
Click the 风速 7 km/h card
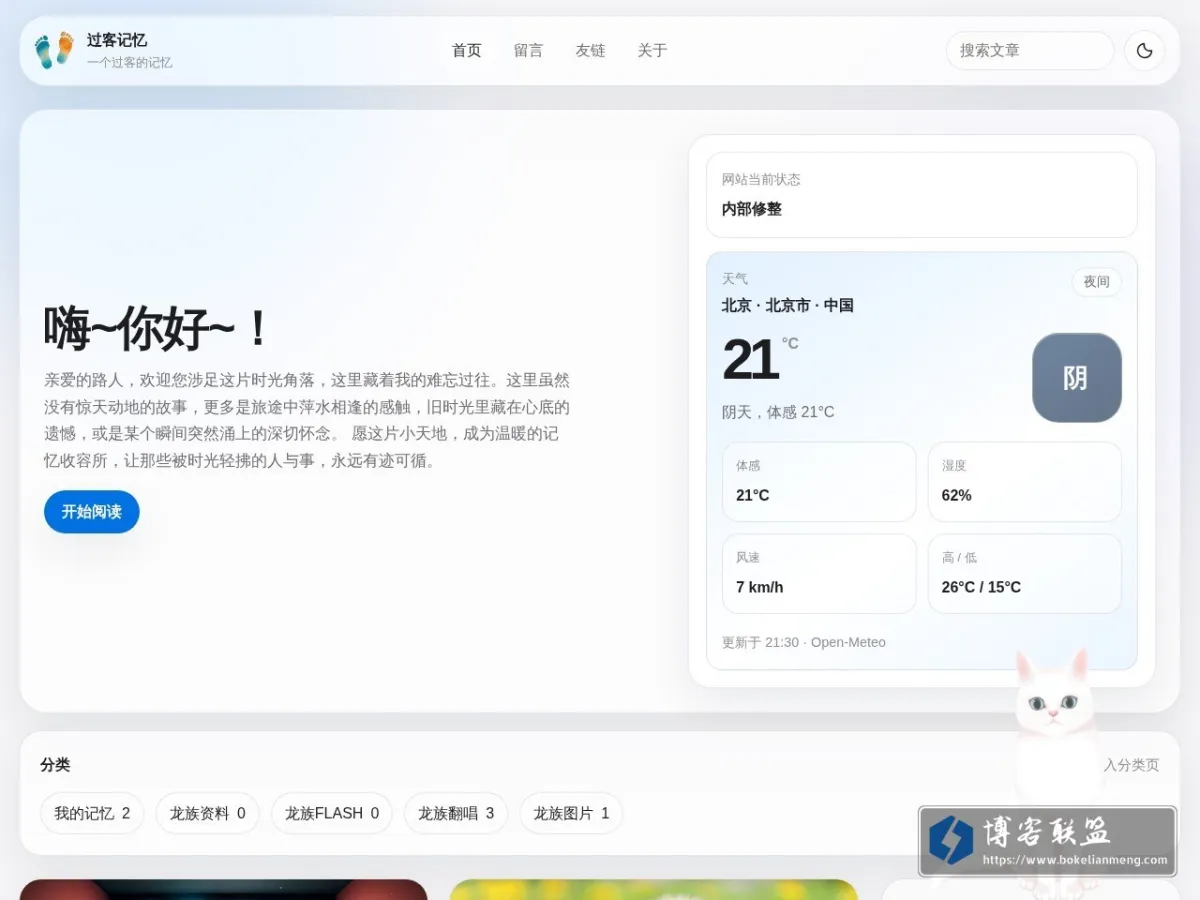pos(819,574)
